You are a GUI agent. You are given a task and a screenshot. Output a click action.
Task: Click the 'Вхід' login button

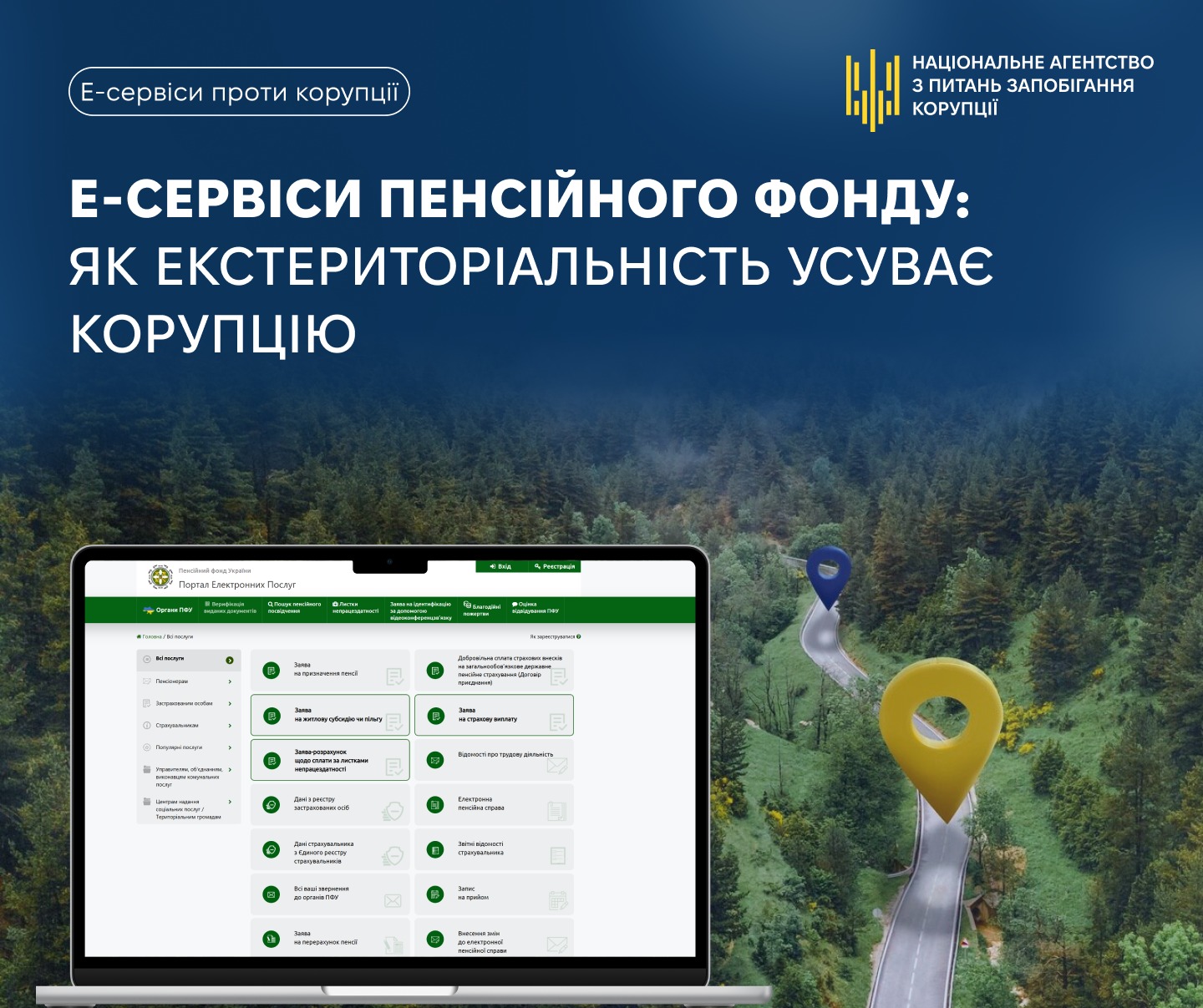[x=500, y=566]
